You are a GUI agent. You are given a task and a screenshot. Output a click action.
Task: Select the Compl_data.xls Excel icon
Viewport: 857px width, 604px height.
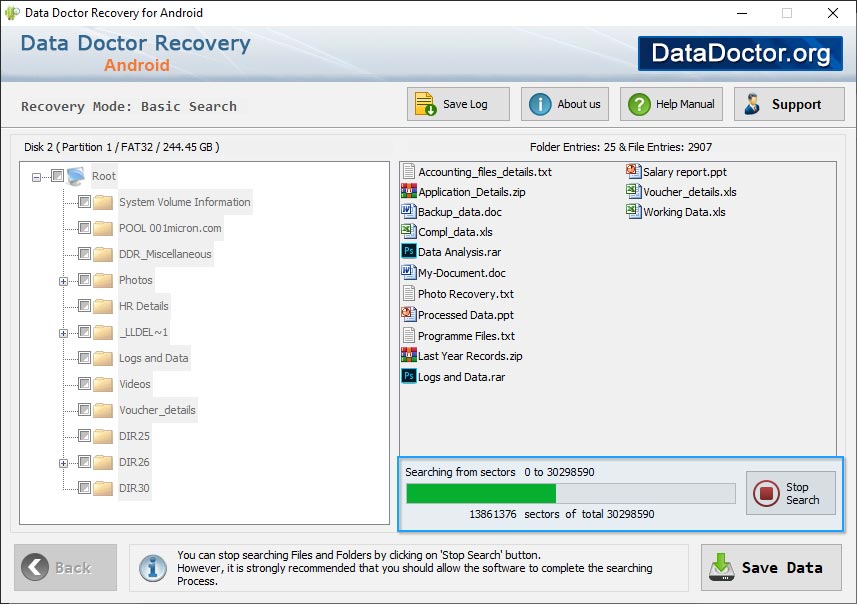pyautogui.click(x=409, y=231)
